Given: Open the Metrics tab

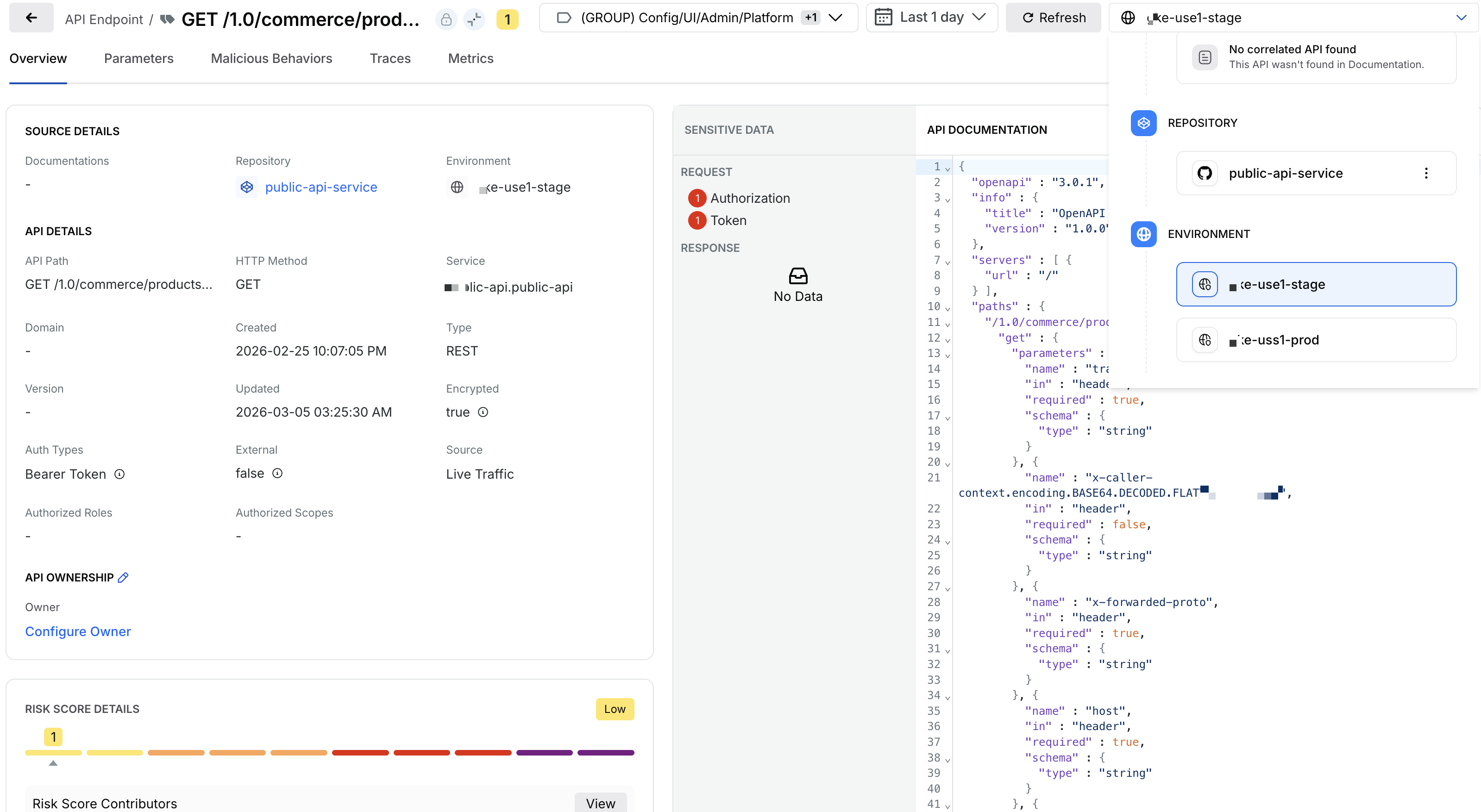Looking at the screenshot, I should pyautogui.click(x=471, y=59).
